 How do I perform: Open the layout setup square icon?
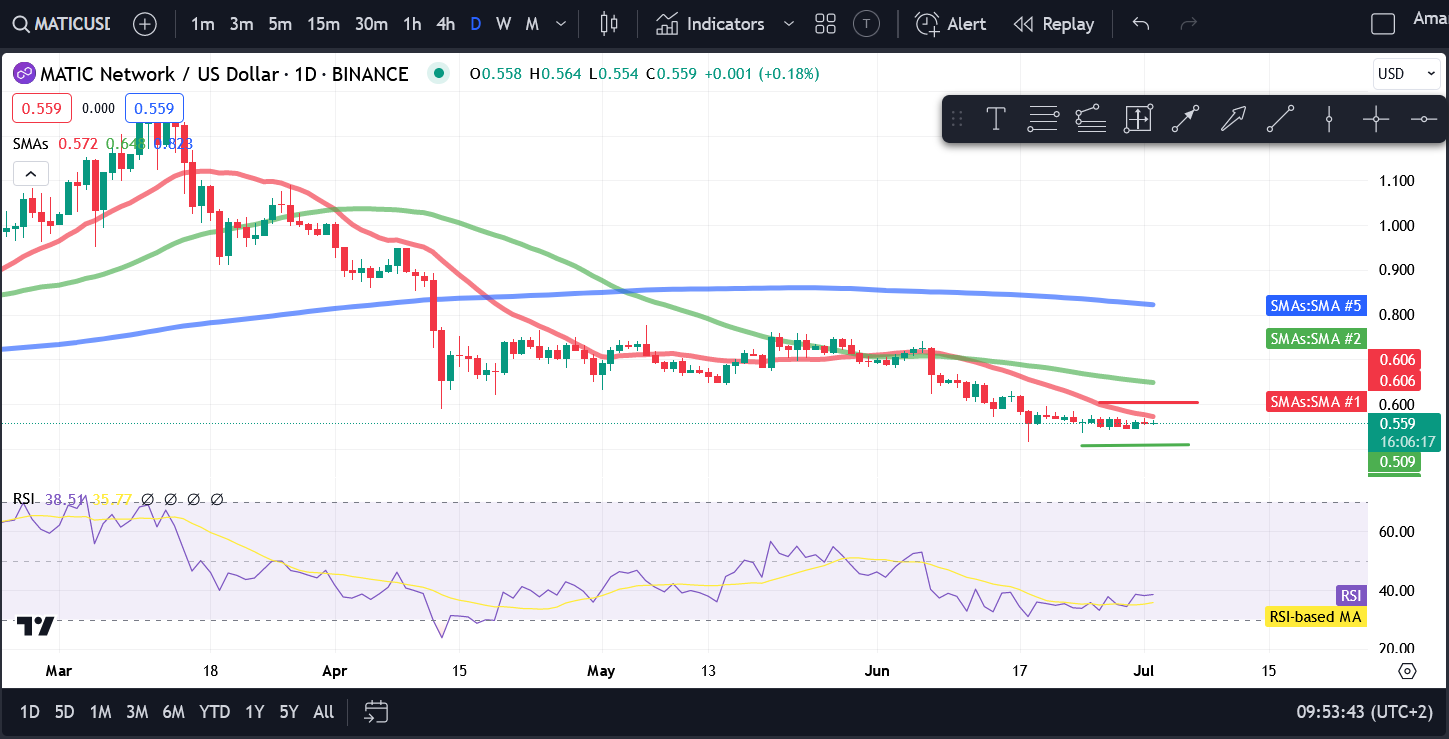click(x=1383, y=24)
